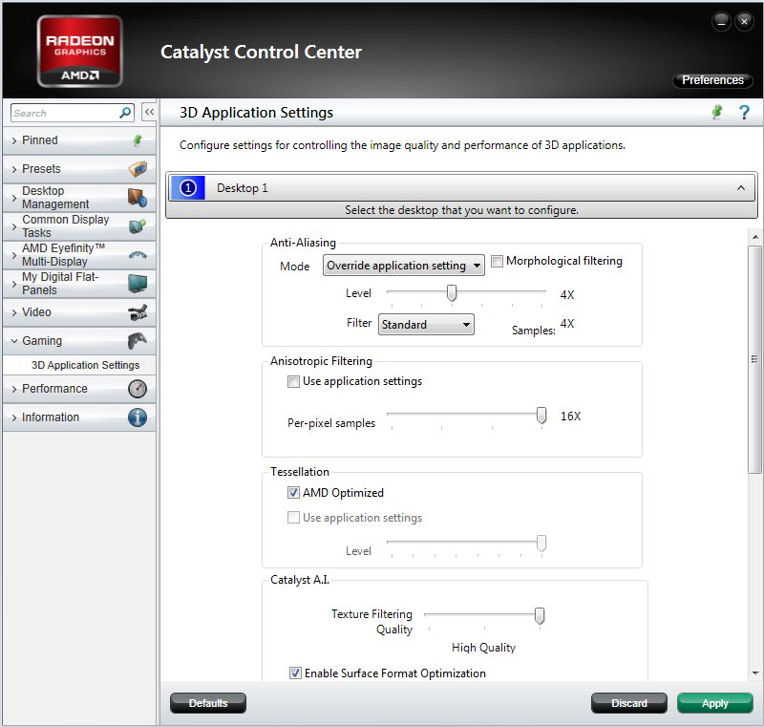Open the Desktop Management menu item
The image size is (764, 727).
(x=79, y=198)
